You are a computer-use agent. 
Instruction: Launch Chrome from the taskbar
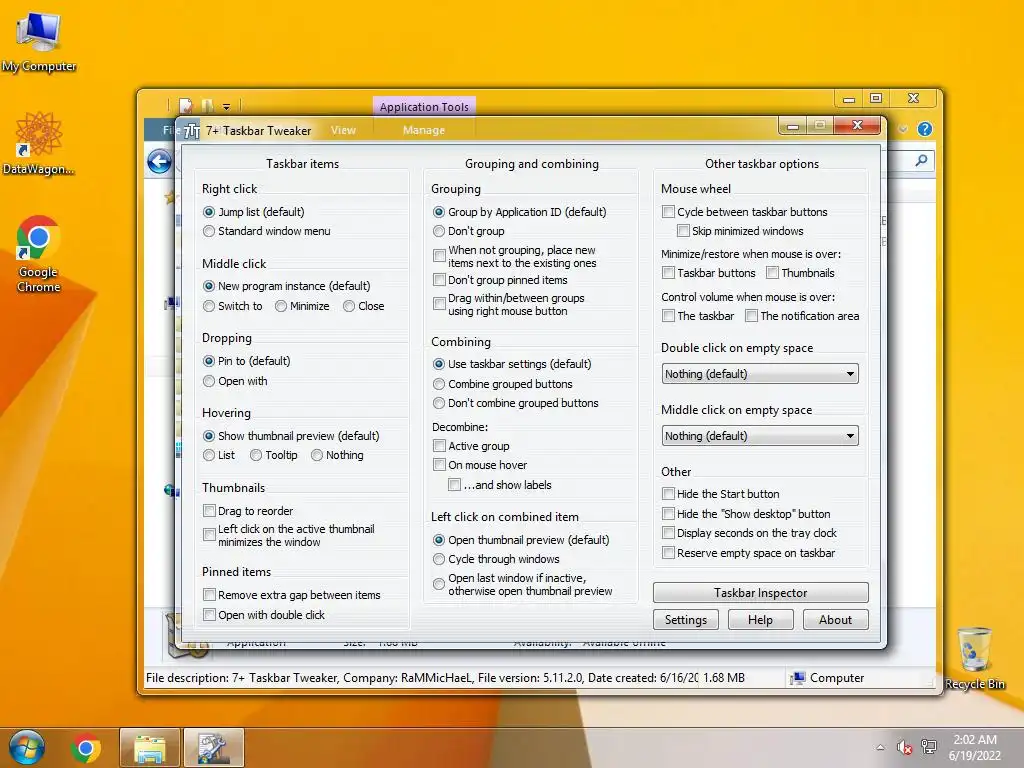tap(86, 748)
